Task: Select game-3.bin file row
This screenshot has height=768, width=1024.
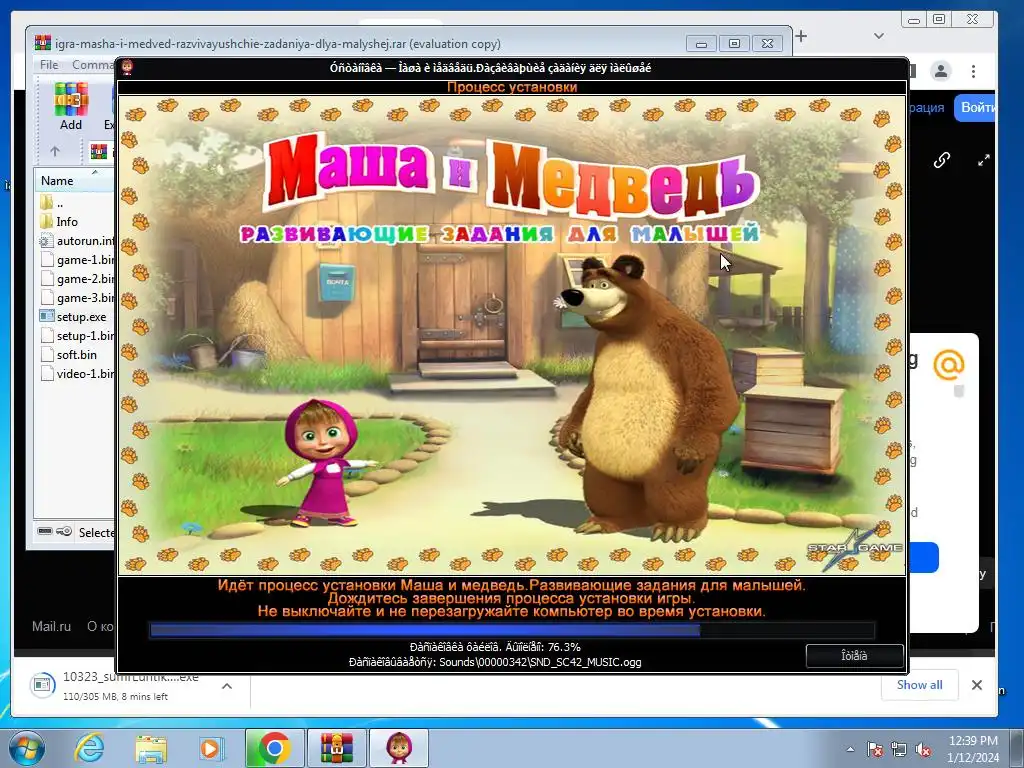Action: point(77,298)
